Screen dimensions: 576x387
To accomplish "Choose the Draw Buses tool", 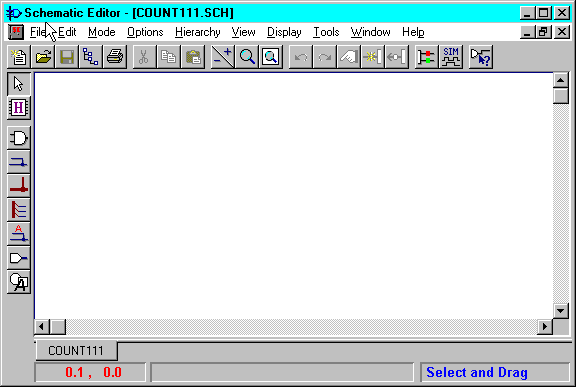I will (19, 186).
